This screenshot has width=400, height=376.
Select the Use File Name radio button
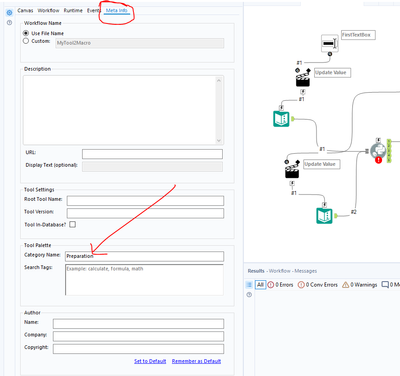26,33
